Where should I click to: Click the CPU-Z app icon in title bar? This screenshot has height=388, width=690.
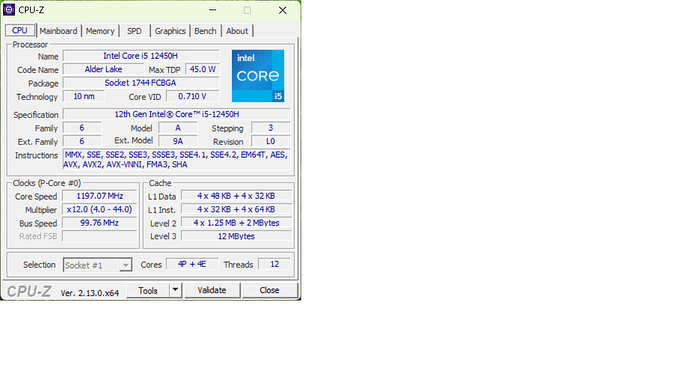pos(9,10)
